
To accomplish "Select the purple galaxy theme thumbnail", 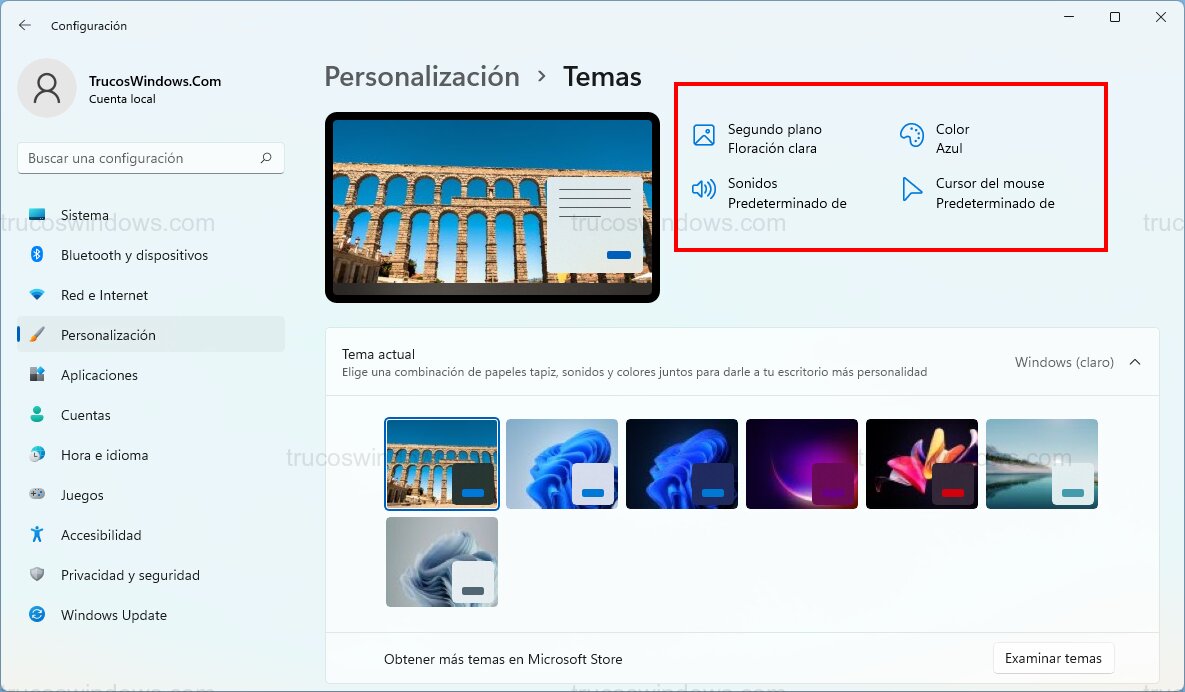I will pyautogui.click(x=801, y=463).
